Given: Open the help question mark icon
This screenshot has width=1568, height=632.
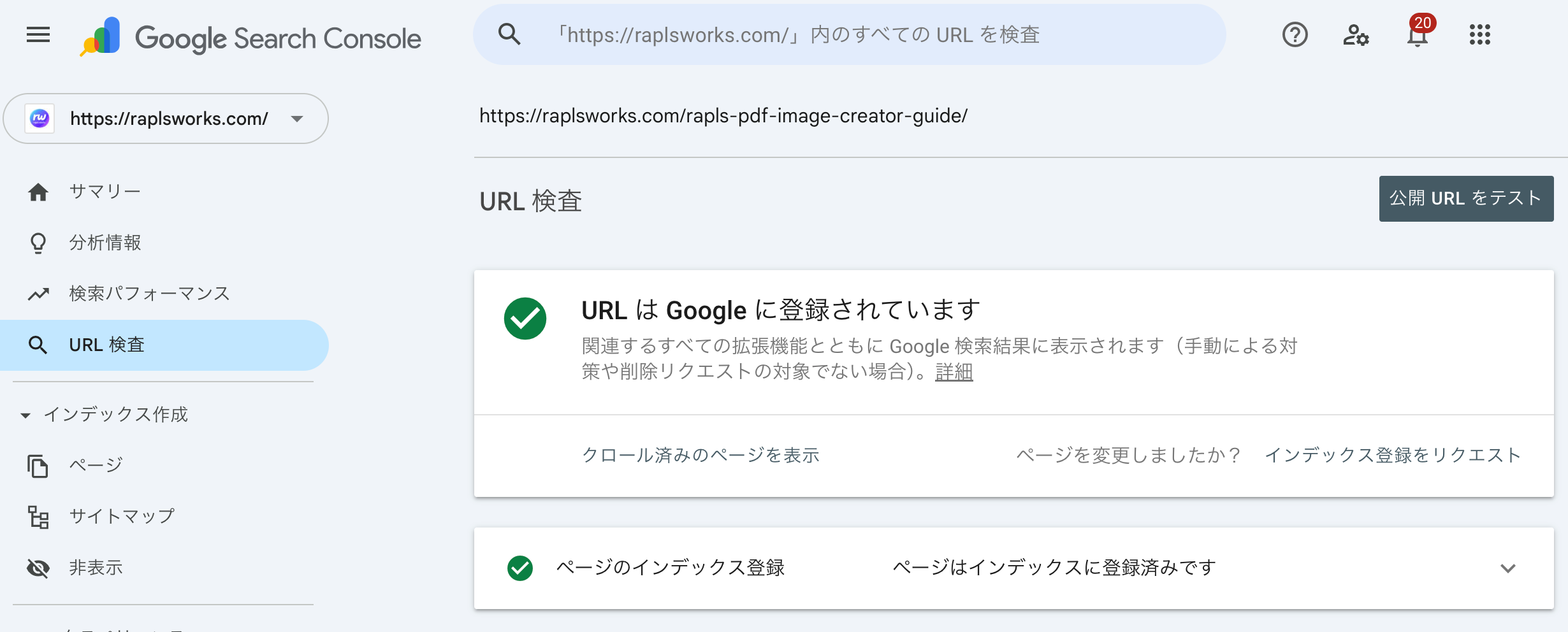Looking at the screenshot, I should (1295, 34).
